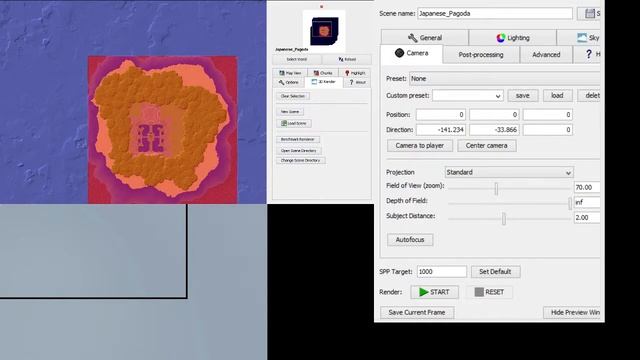
Task: Open the Lighting tab with color wheel
Action: click(513, 38)
